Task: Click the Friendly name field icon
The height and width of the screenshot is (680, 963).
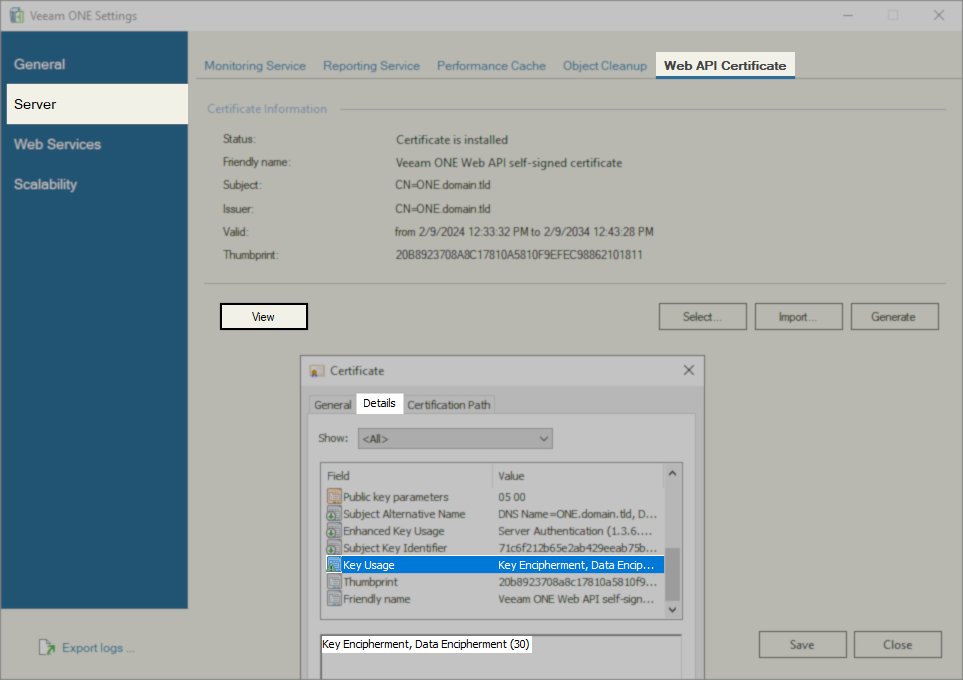Action: (334, 599)
